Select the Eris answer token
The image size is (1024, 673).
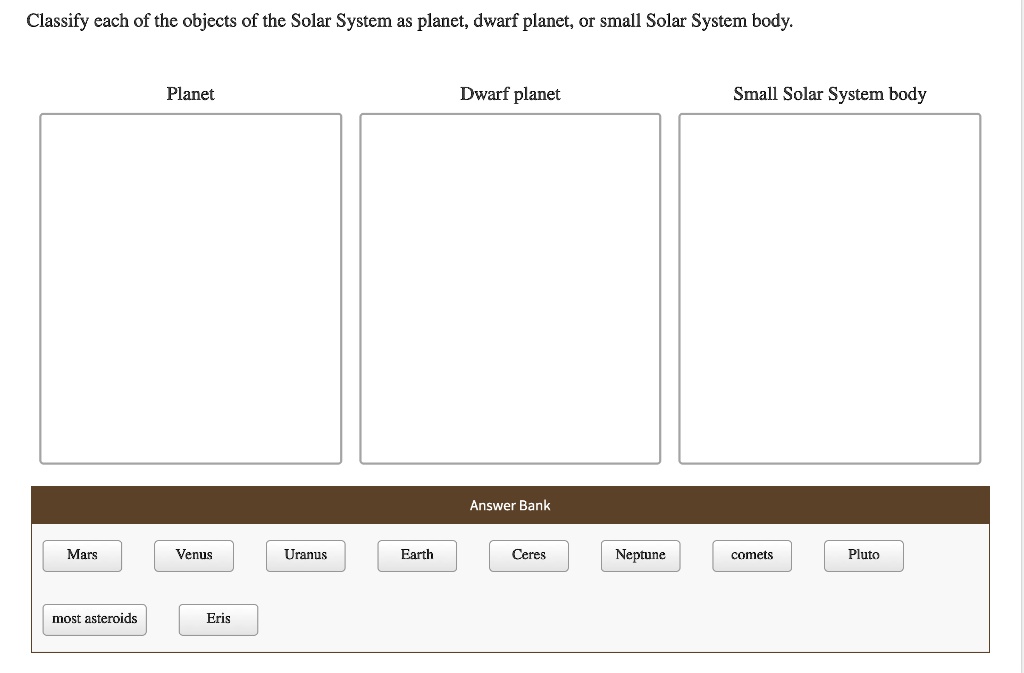pos(217,619)
